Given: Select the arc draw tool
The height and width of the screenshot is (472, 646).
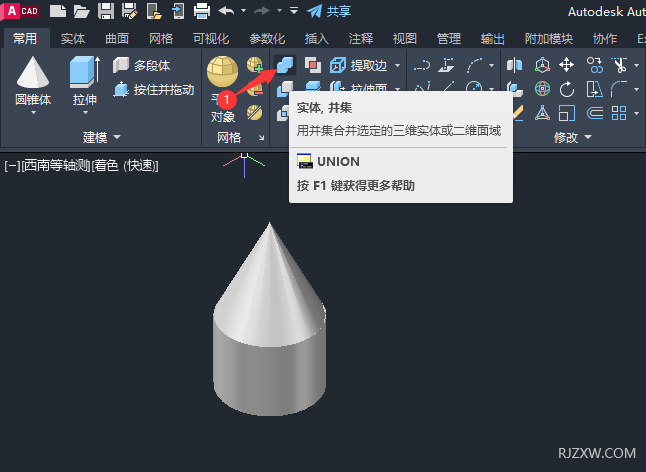Looking at the screenshot, I should (x=474, y=65).
